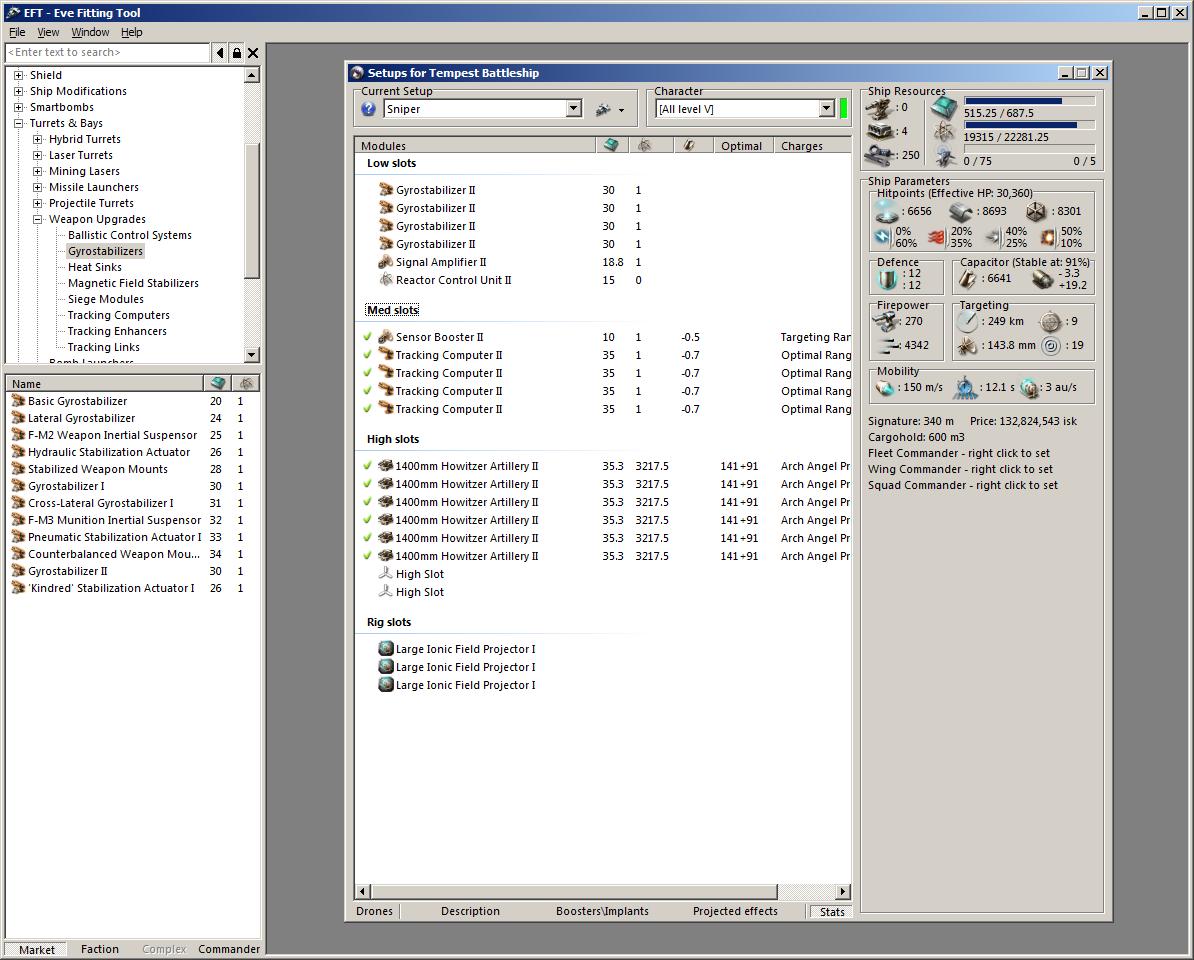Open the Window menu
Image resolution: width=1194 pixels, height=960 pixels.
coord(90,32)
